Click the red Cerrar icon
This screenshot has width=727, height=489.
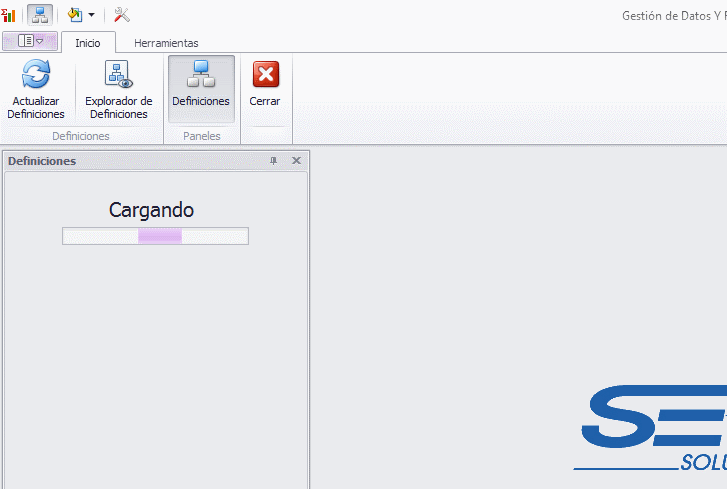[x=265, y=76]
